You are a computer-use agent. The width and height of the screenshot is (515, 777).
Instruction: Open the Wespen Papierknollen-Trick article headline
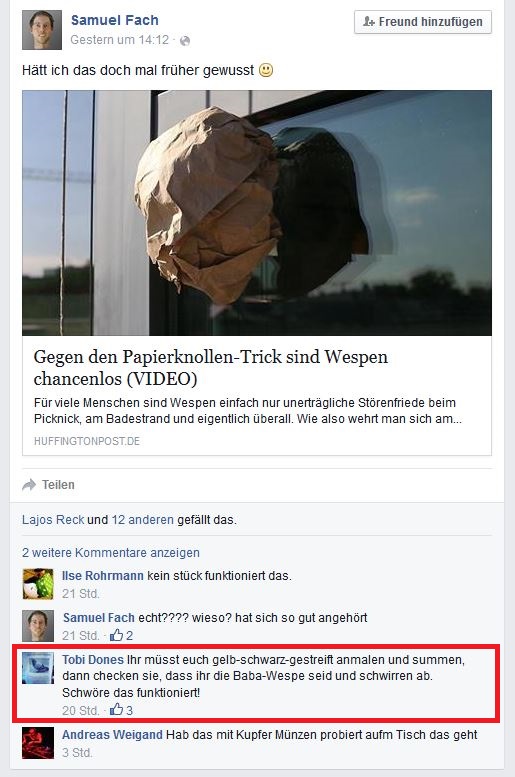(x=211, y=367)
